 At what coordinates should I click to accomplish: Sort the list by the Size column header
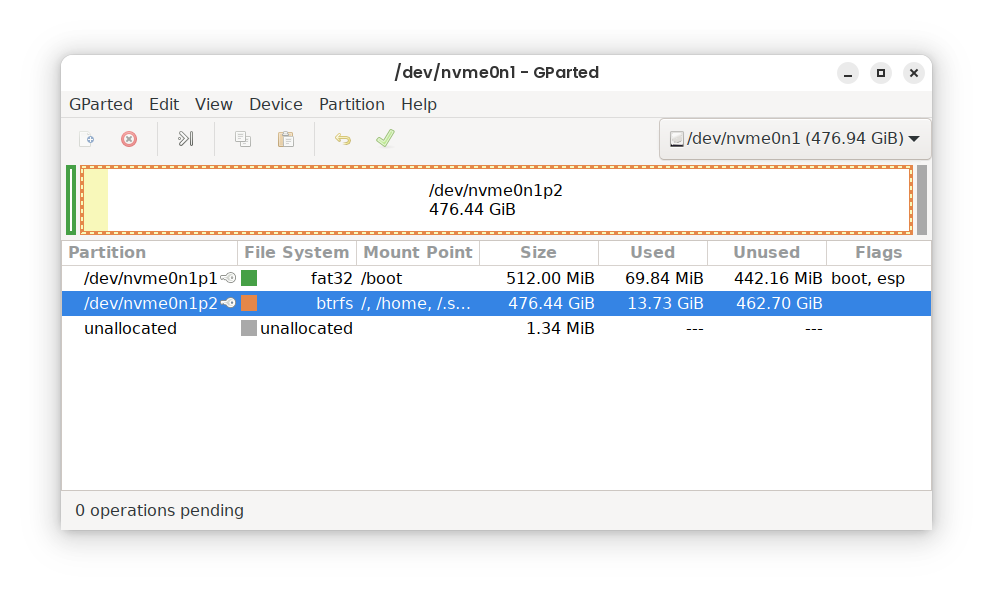(x=538, y=253)
